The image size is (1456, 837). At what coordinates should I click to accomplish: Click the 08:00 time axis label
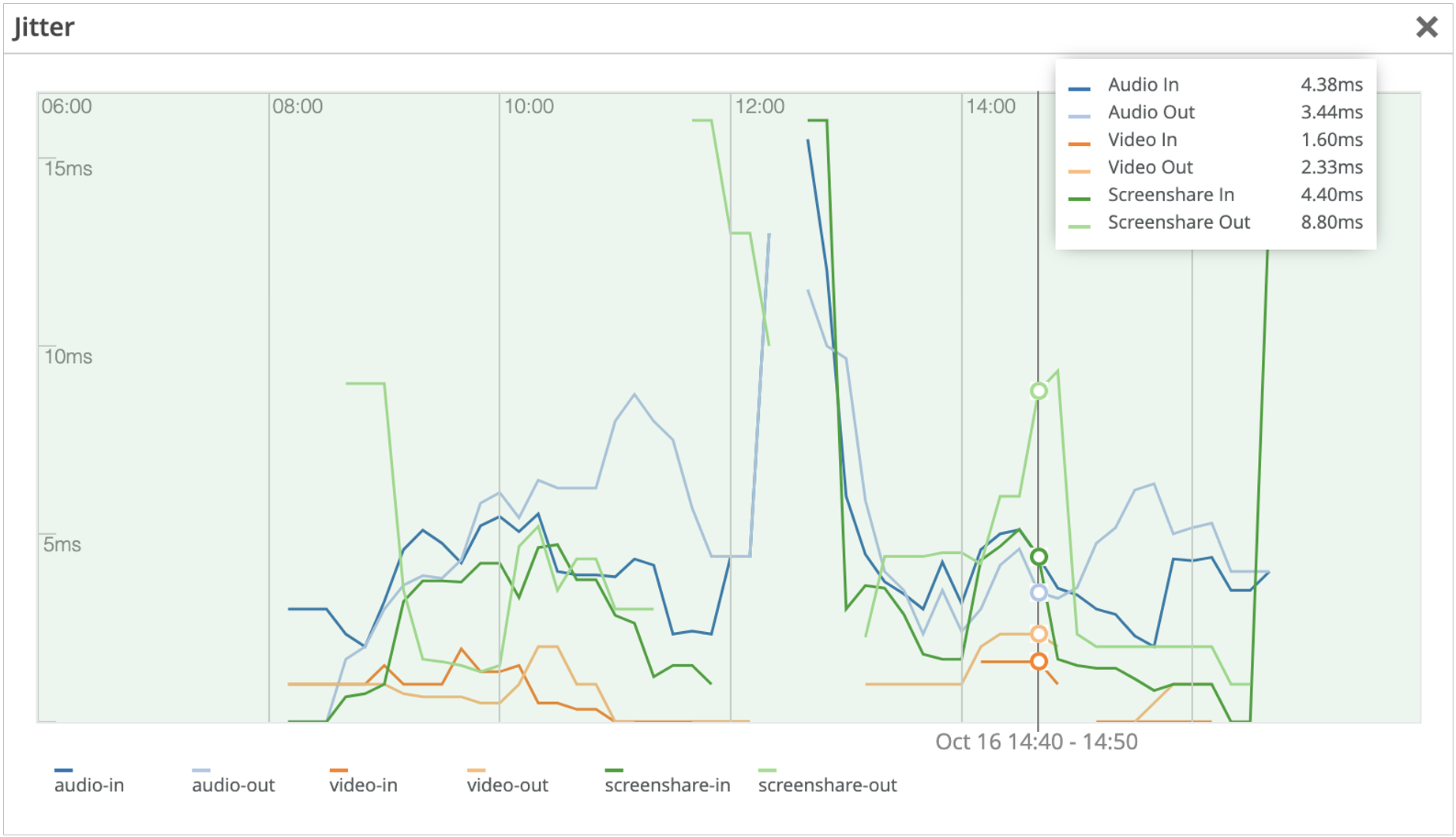(x=298, y=106)
